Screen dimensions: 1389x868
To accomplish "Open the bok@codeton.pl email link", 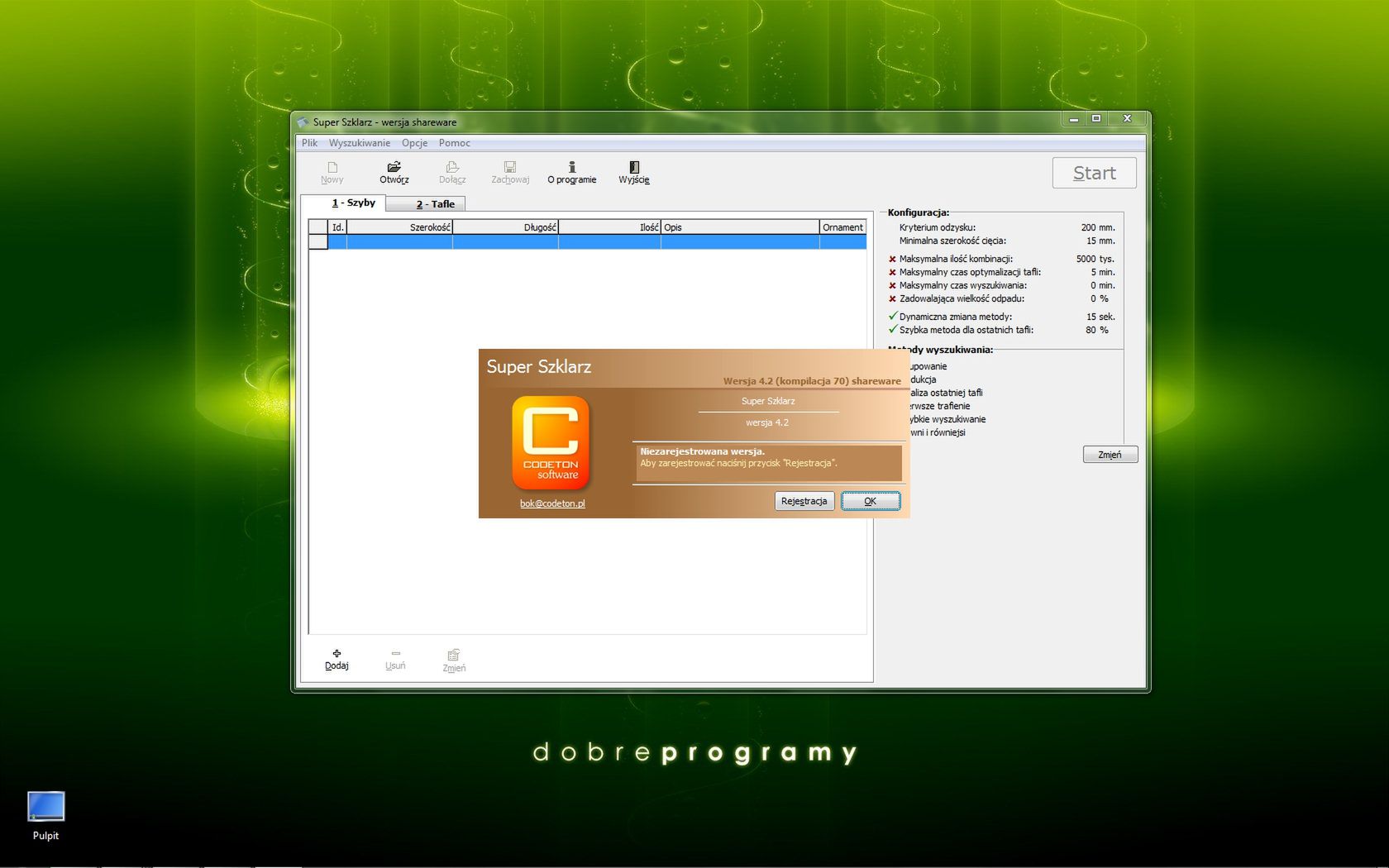I will pyautogui.click(x=552, y=503).
